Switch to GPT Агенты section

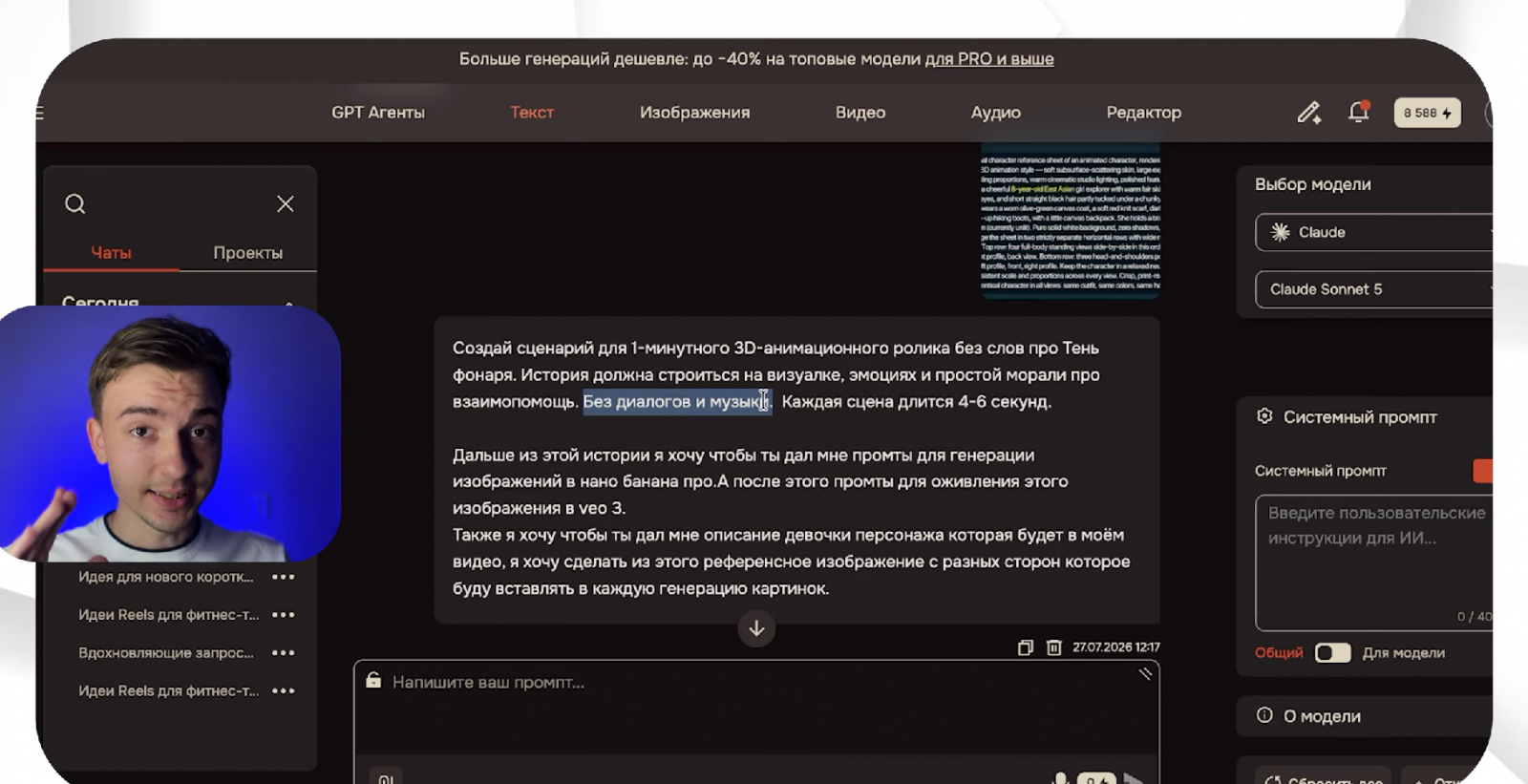point(378,113)
